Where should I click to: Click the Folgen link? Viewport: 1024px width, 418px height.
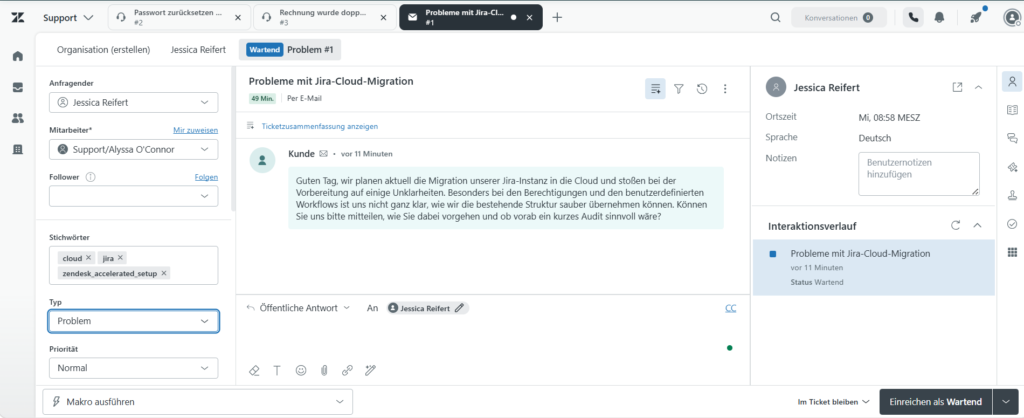point(206,177)
